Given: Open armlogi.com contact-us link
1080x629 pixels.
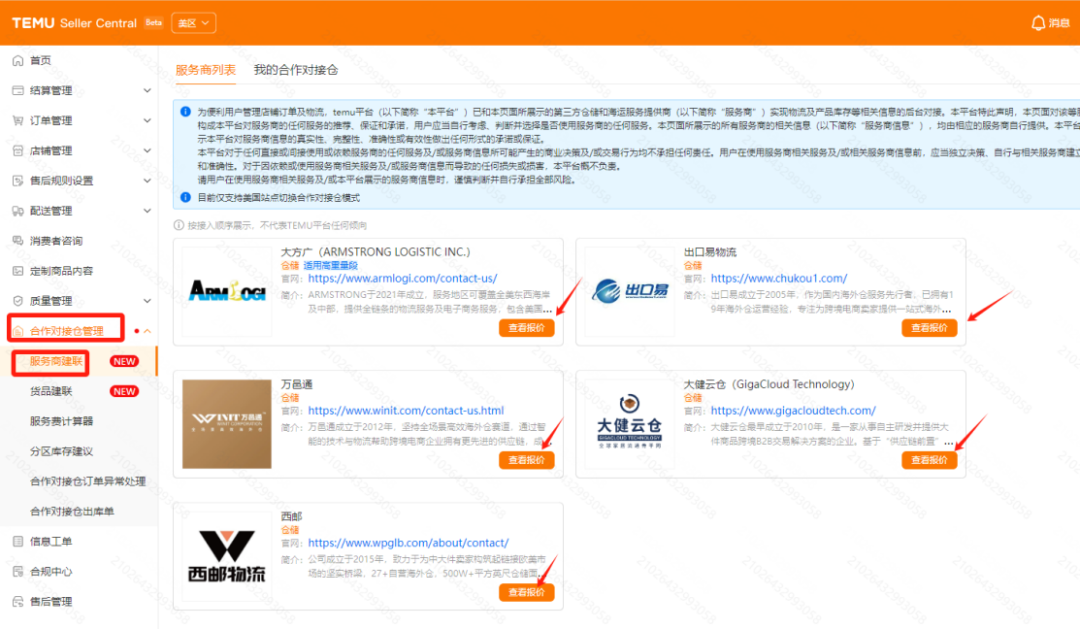Looking at the screenshot, I should [402, 278].
